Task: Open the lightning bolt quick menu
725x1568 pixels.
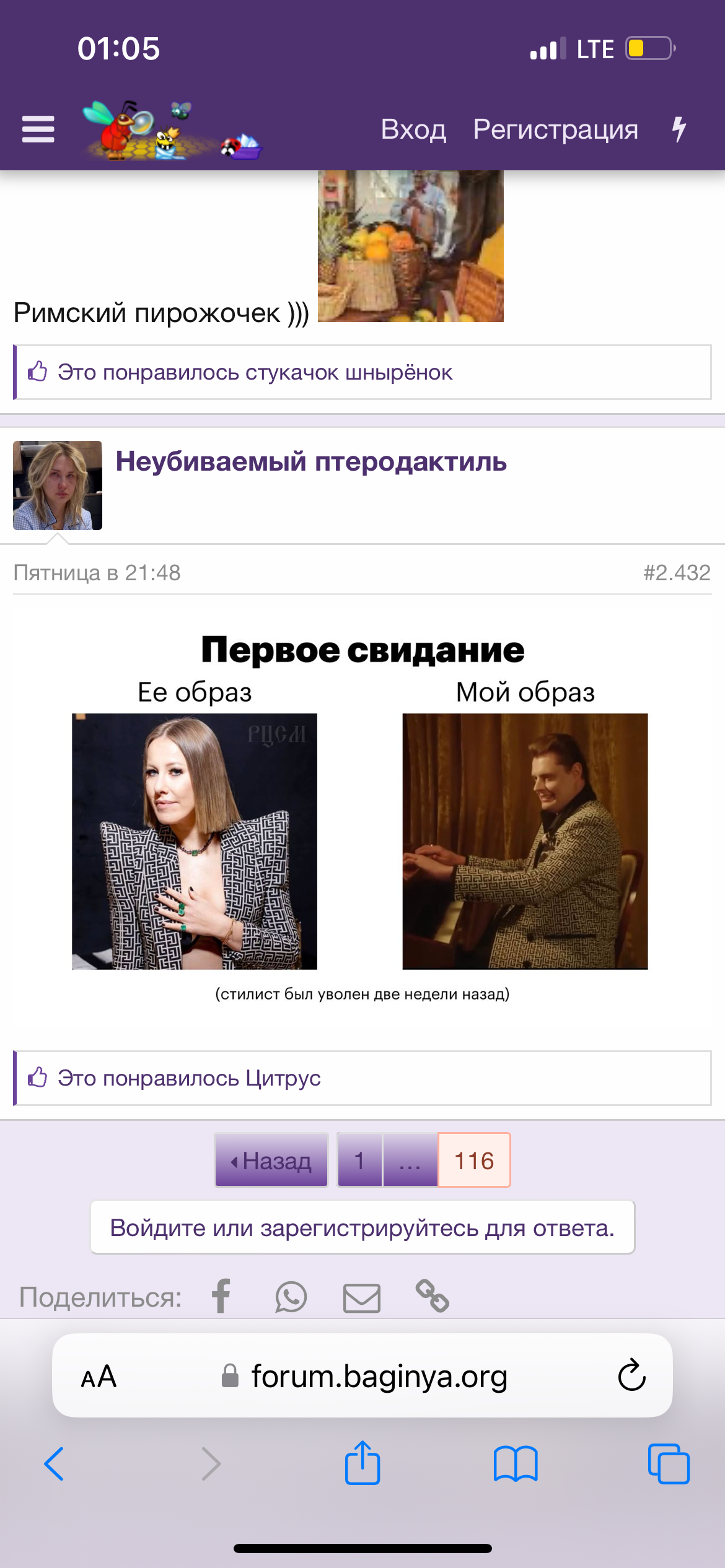Action: (680, 129)
